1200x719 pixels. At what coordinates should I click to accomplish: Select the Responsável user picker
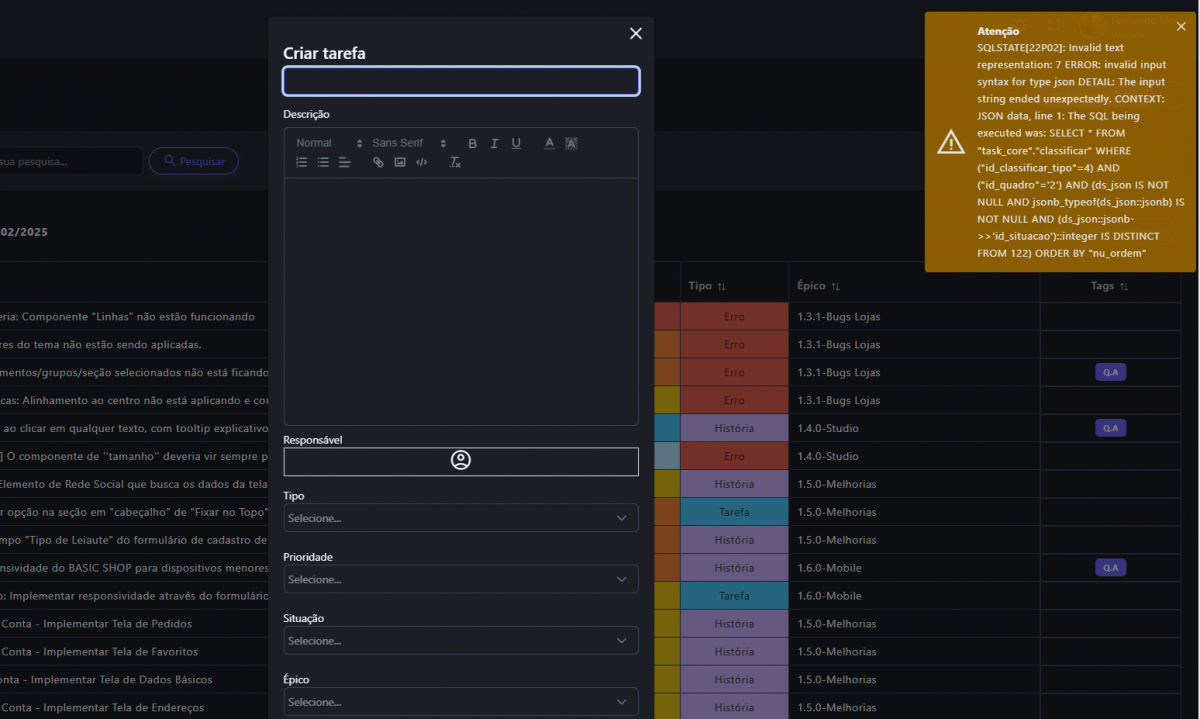461,461
